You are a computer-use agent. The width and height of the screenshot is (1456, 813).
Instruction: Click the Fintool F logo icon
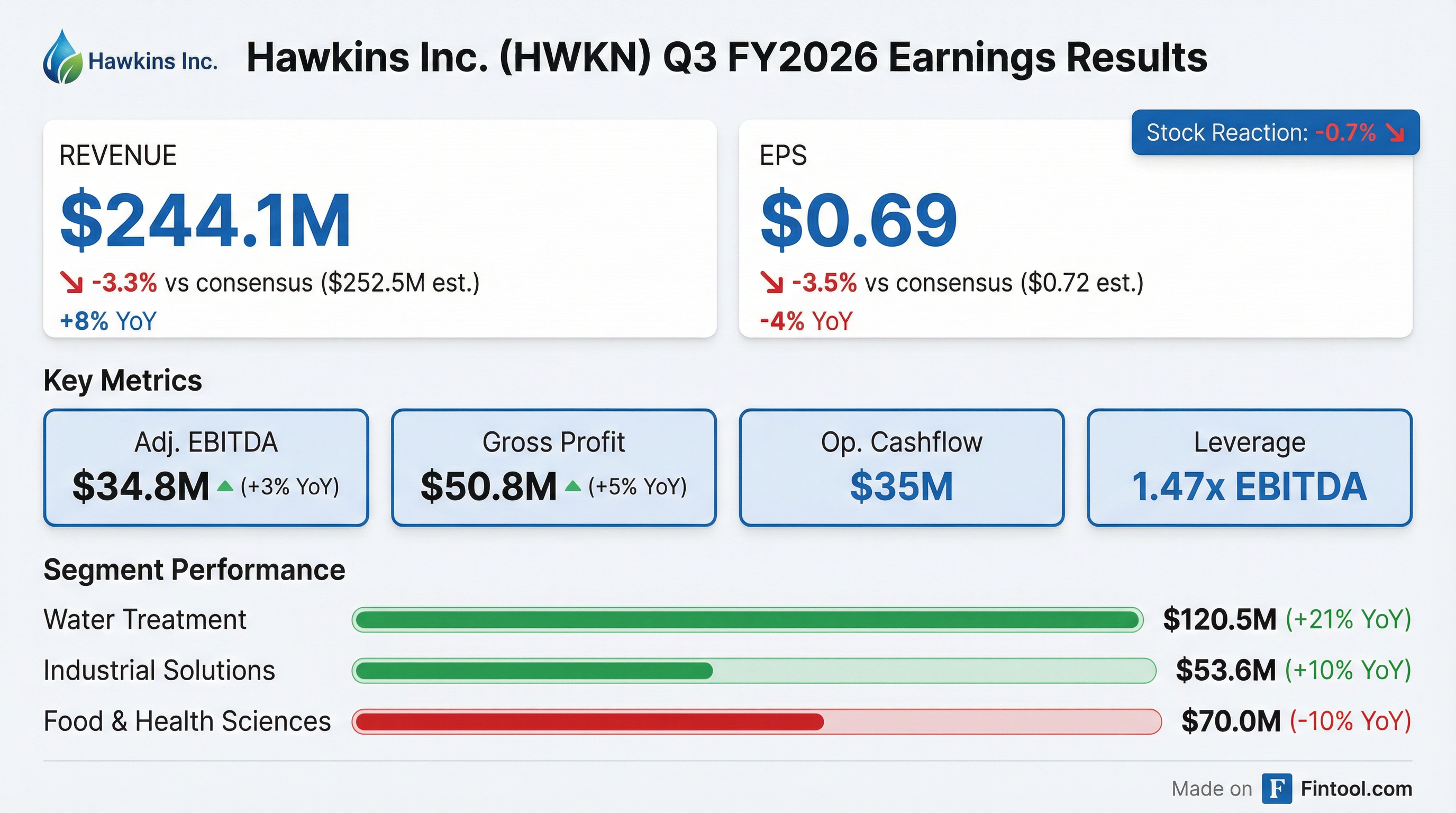pyautogui.click(x=1276, y=788)
